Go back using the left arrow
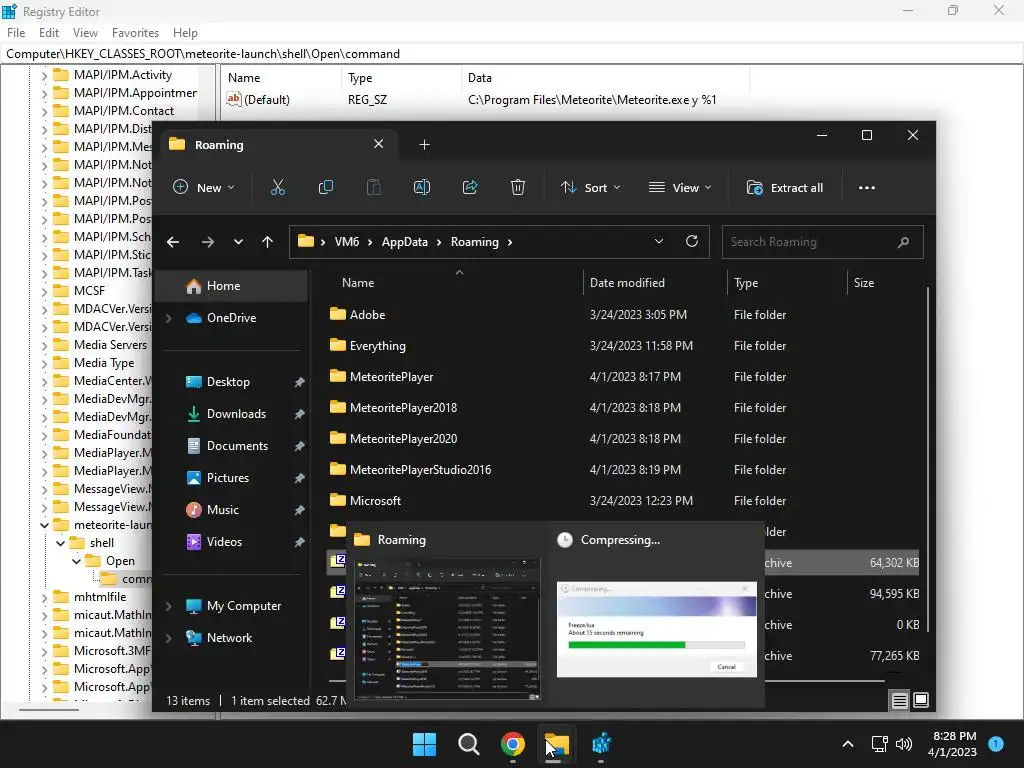 click(173, 242)
